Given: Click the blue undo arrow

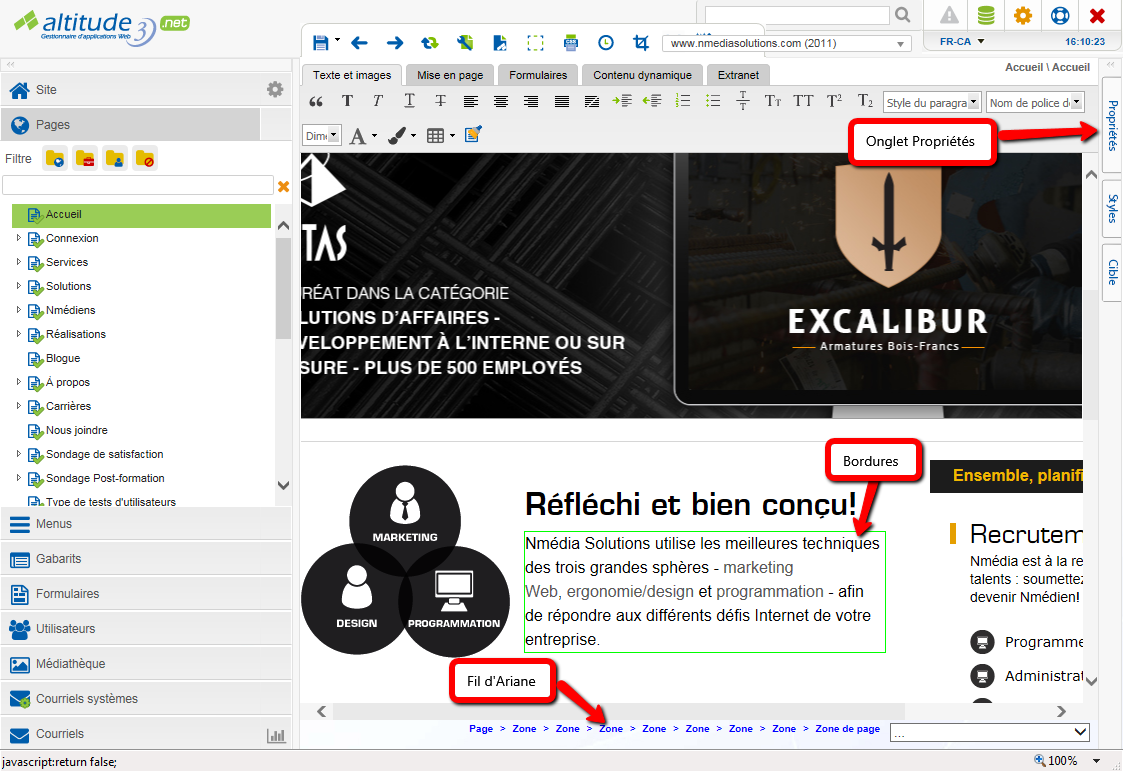Looking at the screenshot, I should tap(359, 43).
